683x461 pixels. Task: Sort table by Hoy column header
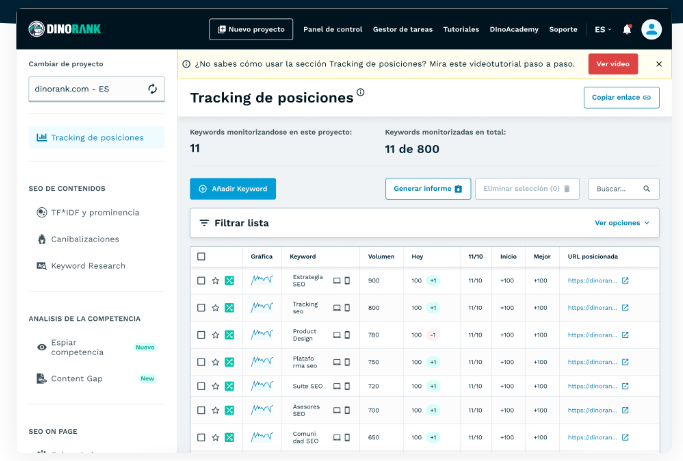click(417, 257)
